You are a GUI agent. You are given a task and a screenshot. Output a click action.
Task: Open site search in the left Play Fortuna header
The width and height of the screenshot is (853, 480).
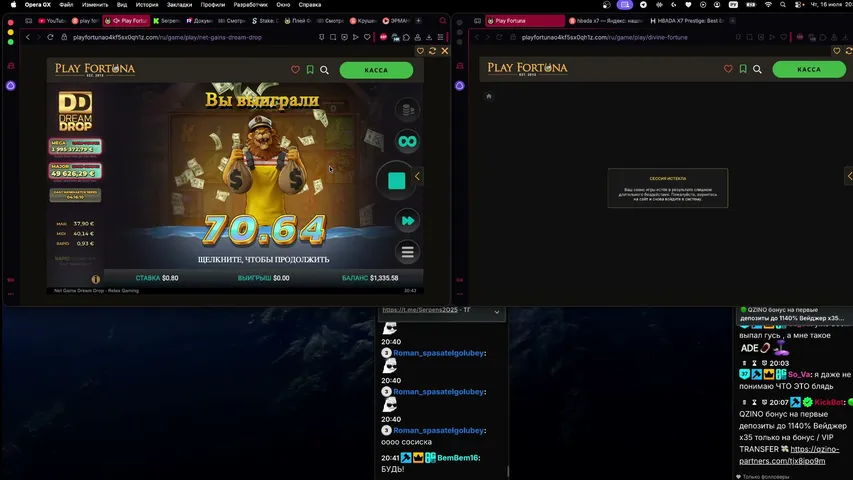[x=324, y=70]
